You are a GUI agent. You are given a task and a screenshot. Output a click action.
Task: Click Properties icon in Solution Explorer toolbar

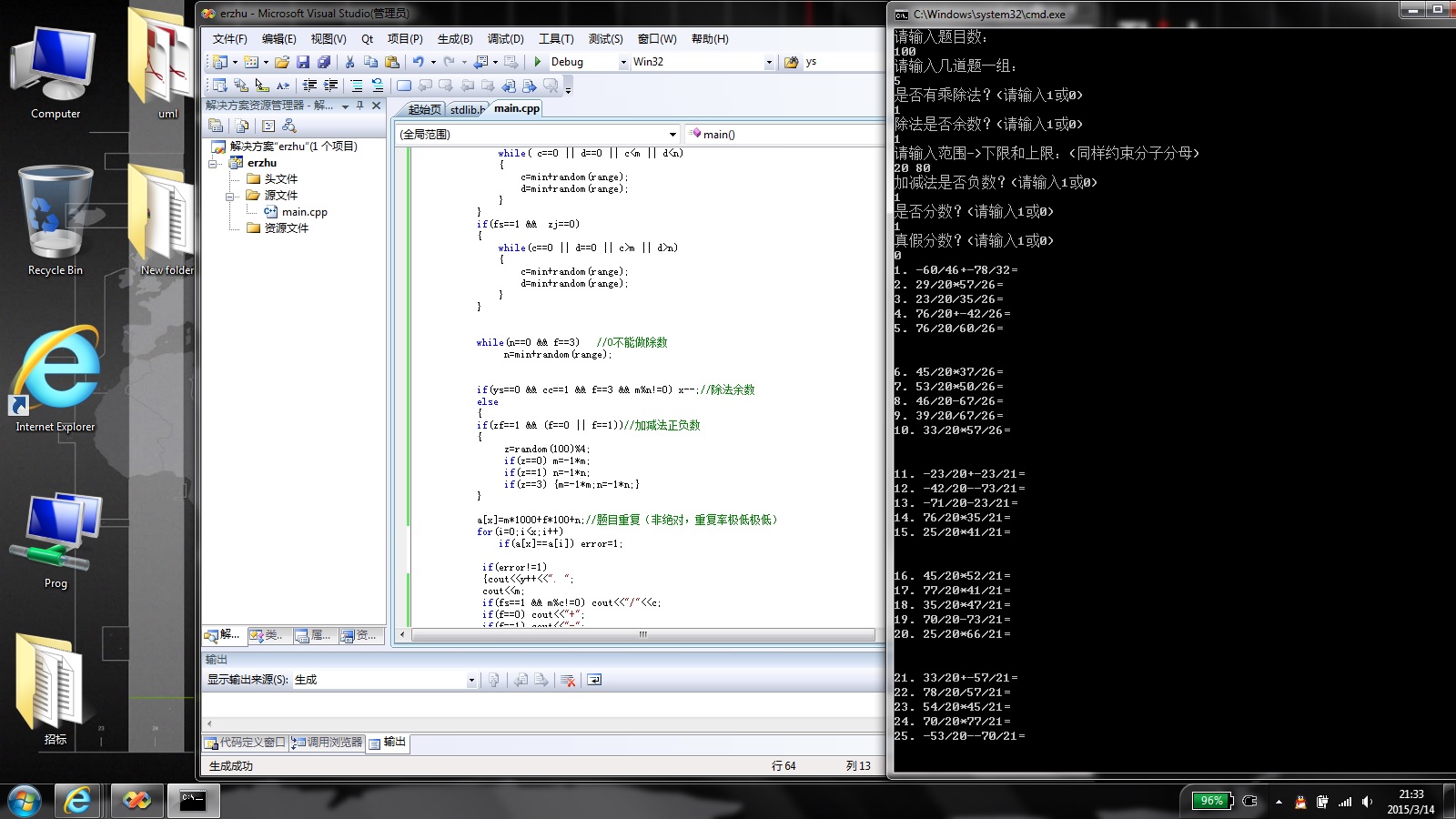[x=216, y=126]
